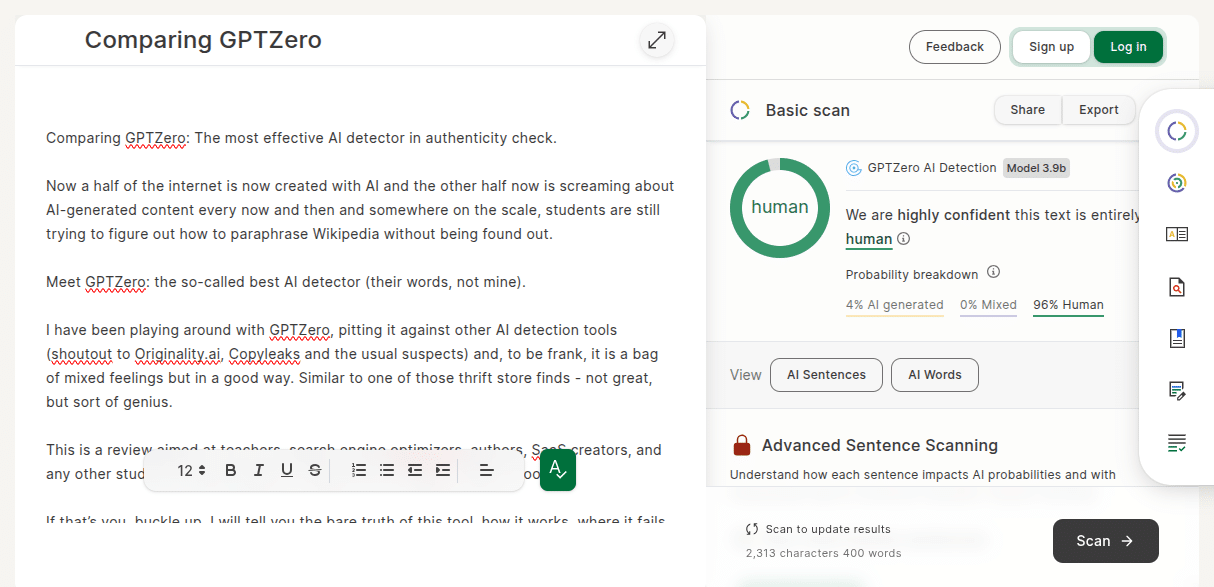Insert a bulleted list
This screenshot has height=587, width=1214.
point(387,470)
